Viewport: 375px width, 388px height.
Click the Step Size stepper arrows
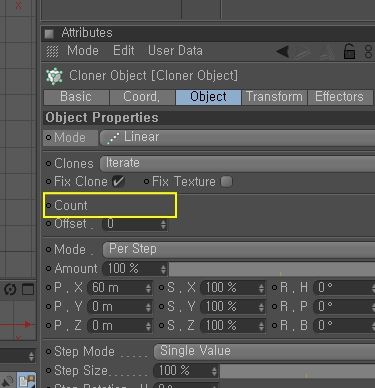pos(214,371)
